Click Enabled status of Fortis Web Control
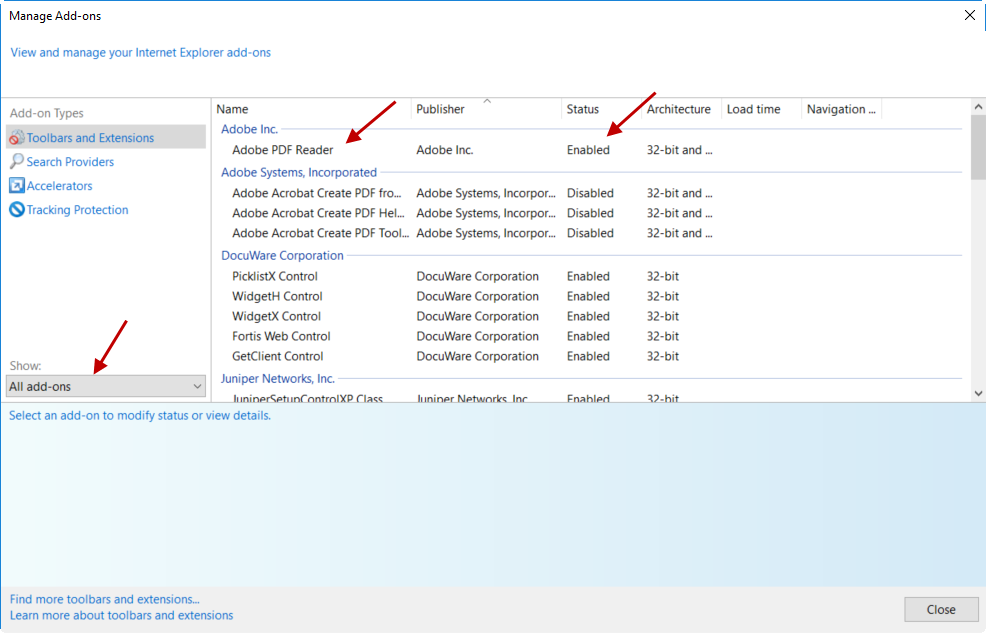The image size is (986, 633). point(588,336)
